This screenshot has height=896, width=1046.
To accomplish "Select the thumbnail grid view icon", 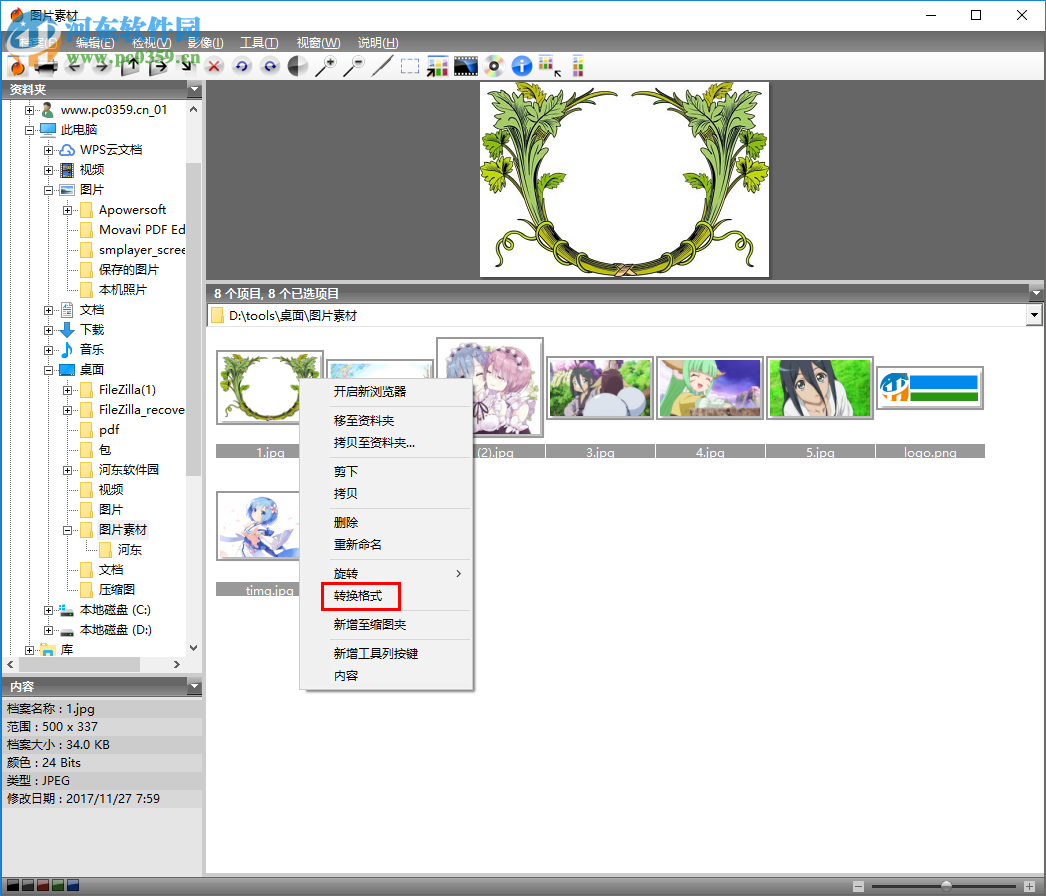I will click(437, 65).
